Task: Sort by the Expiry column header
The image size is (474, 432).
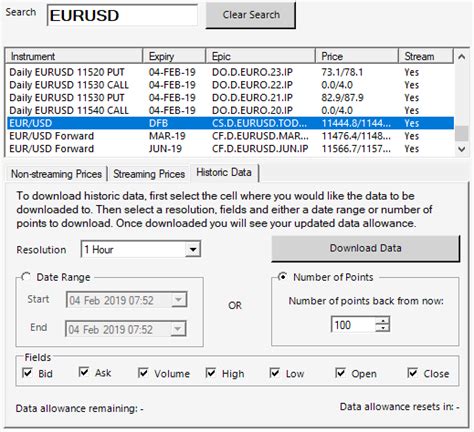Action: coord(174,56)
